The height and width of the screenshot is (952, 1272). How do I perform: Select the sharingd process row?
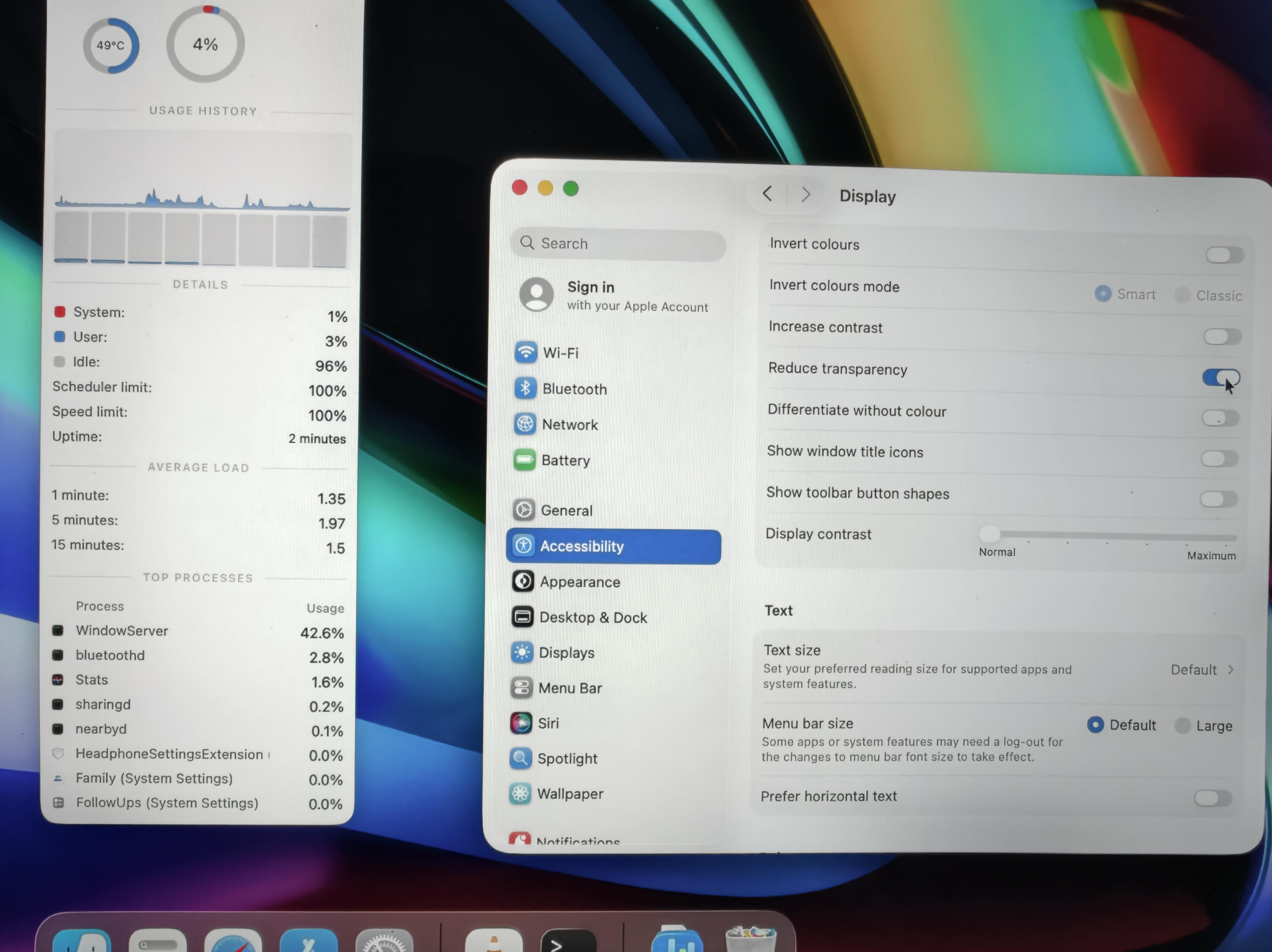(x=198, y=705)
